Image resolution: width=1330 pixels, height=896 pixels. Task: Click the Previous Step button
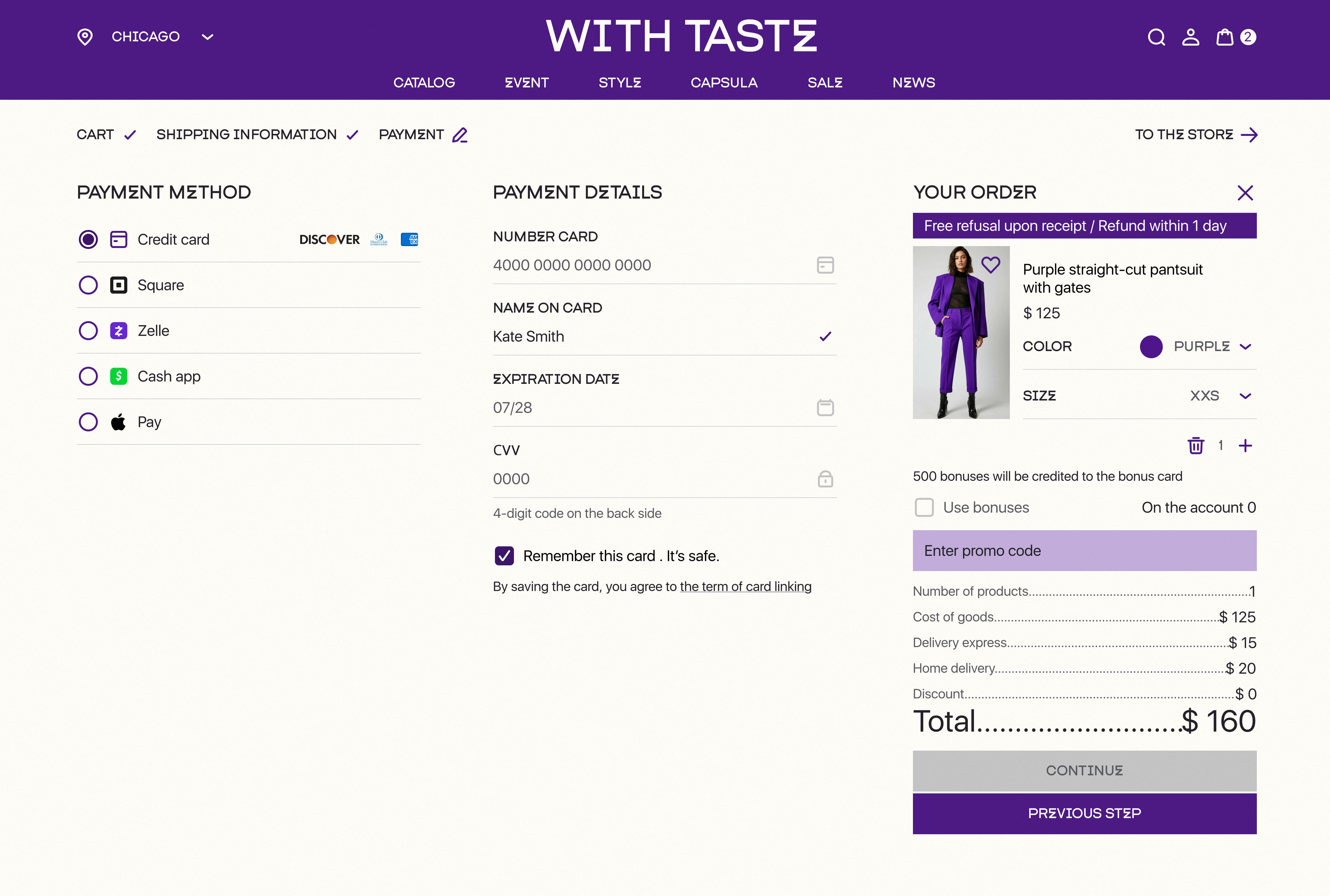click(1084, 814)
